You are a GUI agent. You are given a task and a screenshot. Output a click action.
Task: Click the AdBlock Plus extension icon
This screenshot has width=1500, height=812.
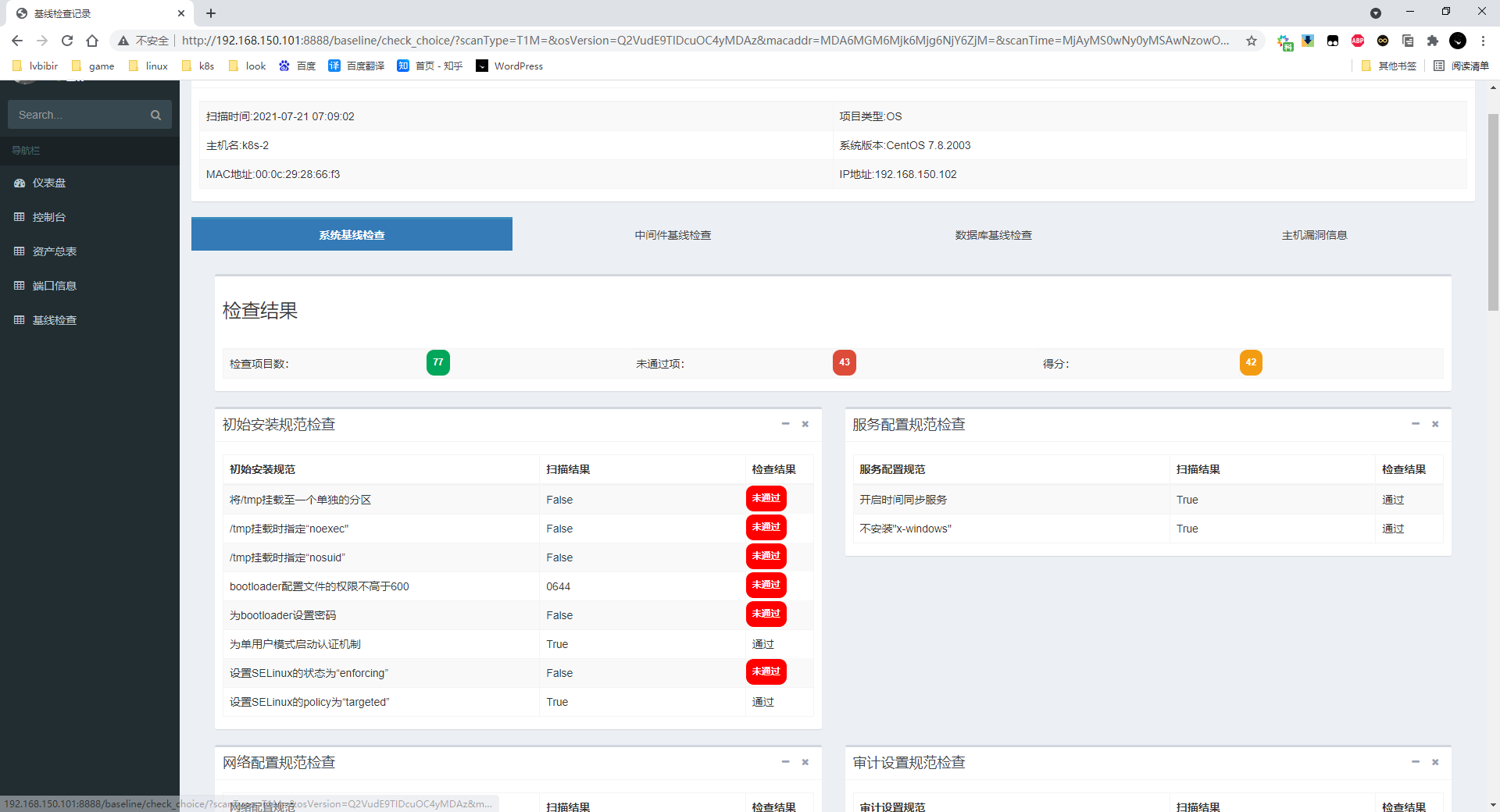click(x=1358, y=41)
